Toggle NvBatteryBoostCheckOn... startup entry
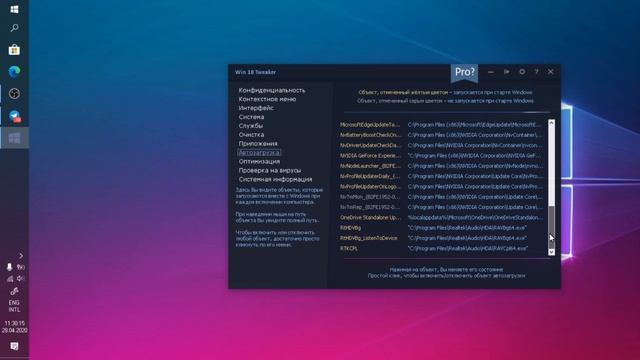The width and height of the screenshot is (640, 360). pos(370,135)
